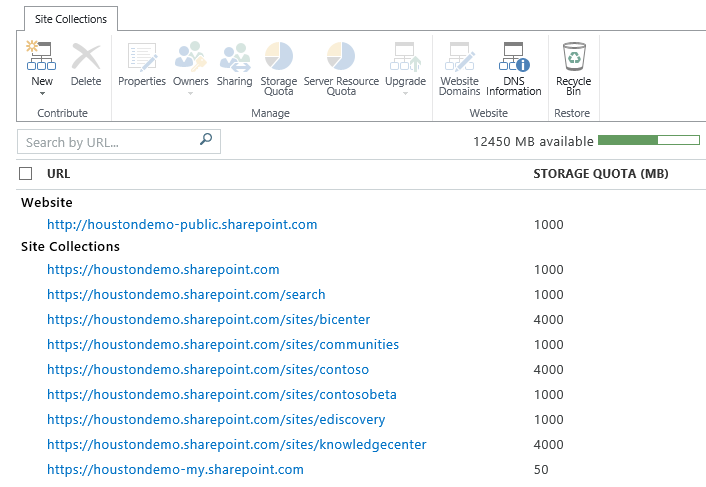Image resolution: width=706 pixels, height=487 pixels.
Task: Click quota 1000 for the public website row
Action: (548, 225)
